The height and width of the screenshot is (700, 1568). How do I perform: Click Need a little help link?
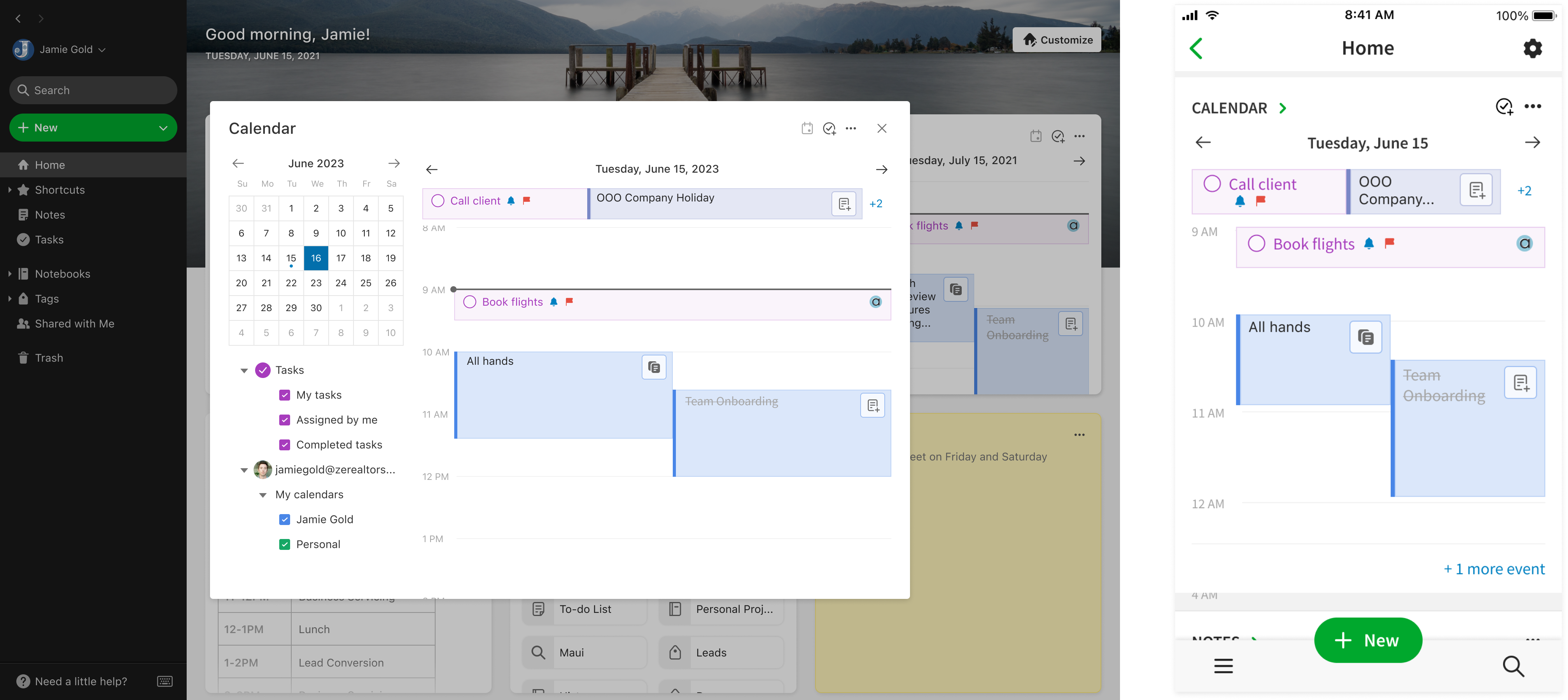[81, 681]
